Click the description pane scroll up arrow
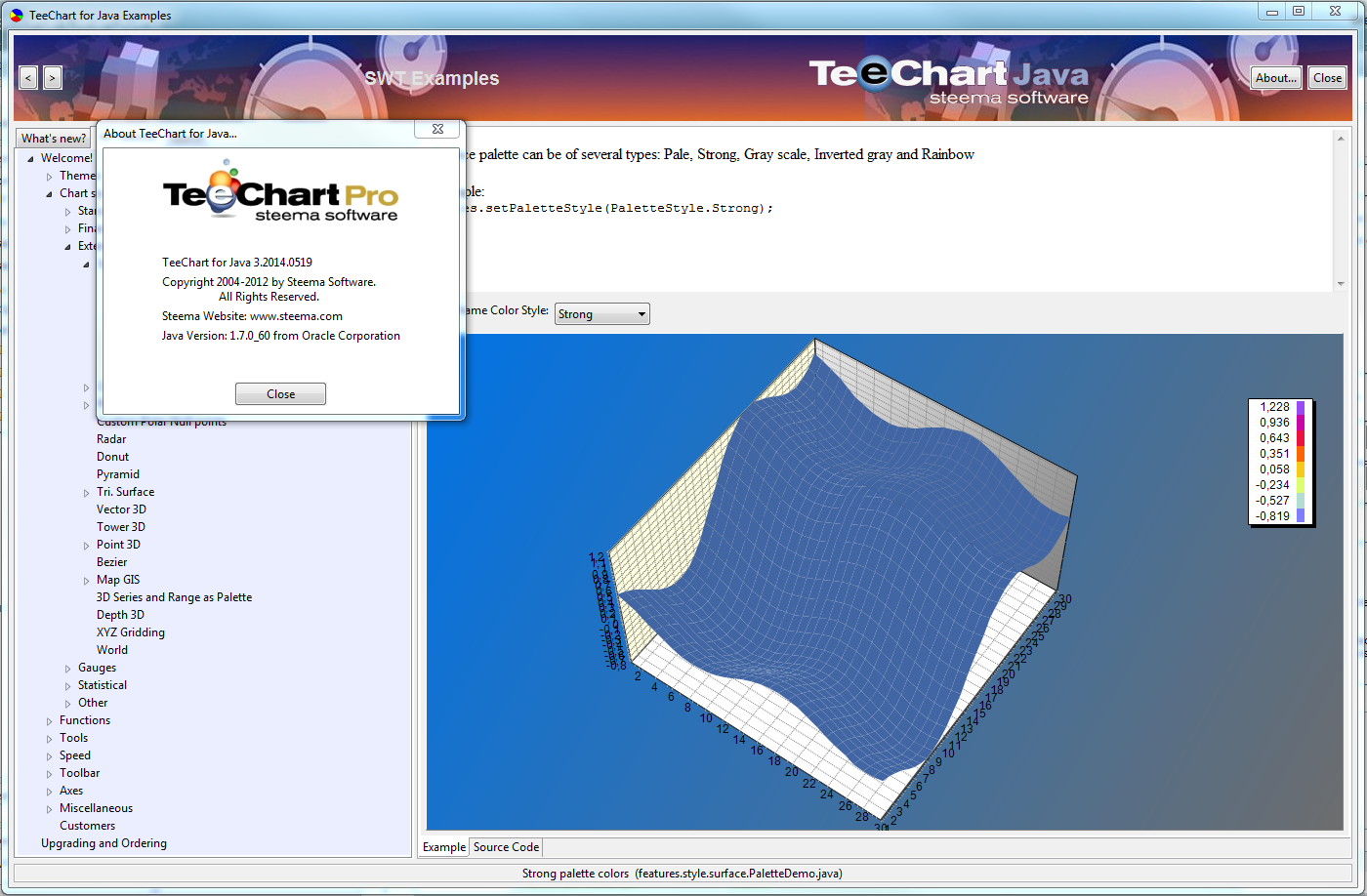 [x=1341, y=139]
